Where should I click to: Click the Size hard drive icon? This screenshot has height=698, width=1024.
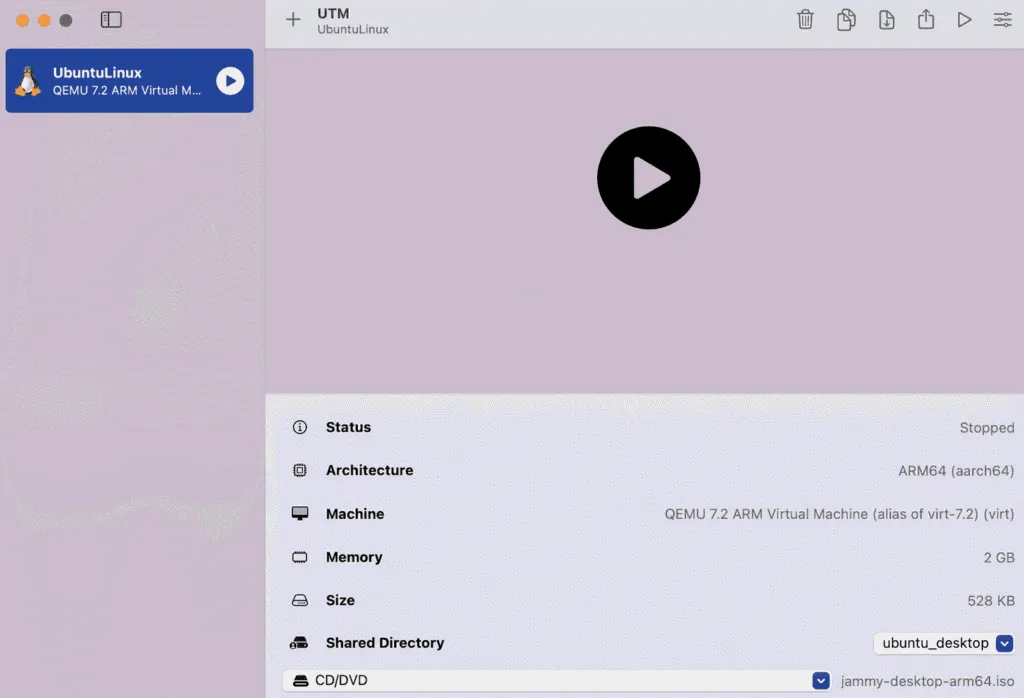click(x=300, y=601)
